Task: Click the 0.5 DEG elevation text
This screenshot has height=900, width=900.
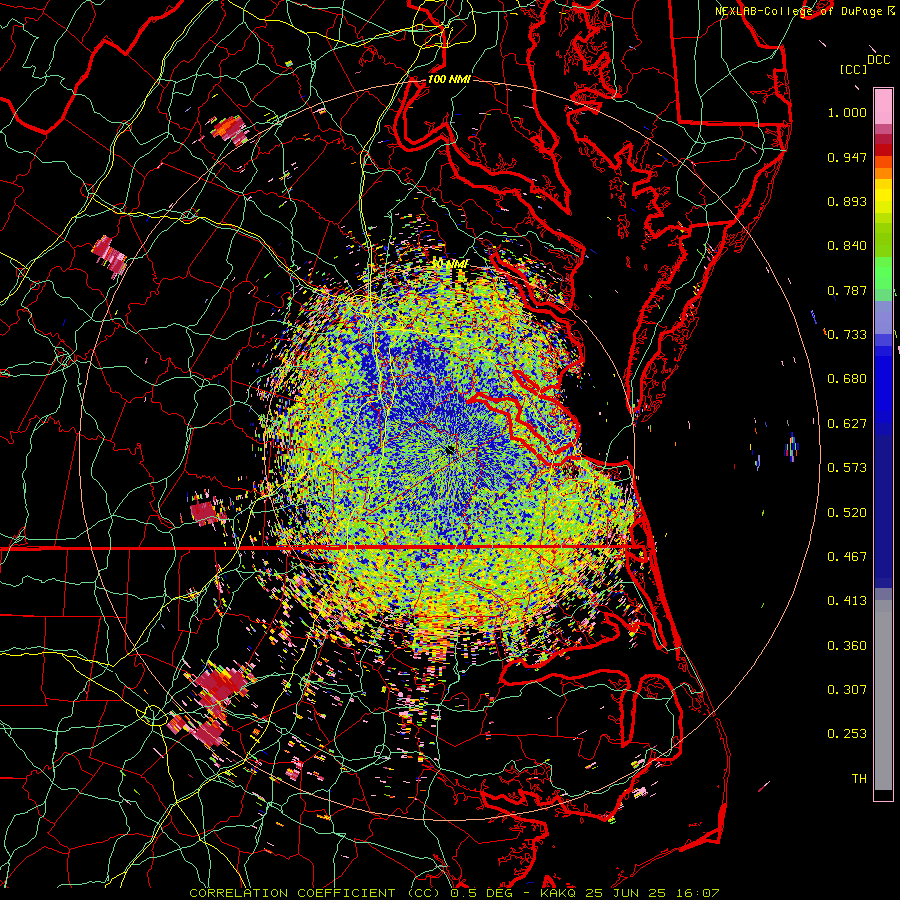Action: coord(480,893)
